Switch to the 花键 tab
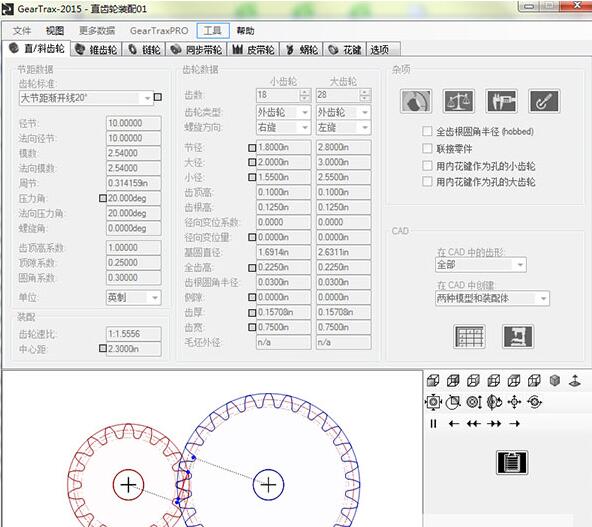Viewport: 592px width, 527px height. (345, 49)
